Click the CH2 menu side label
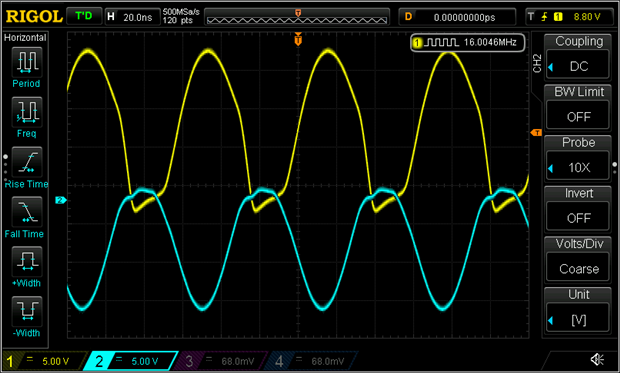 tap(537, 64)
